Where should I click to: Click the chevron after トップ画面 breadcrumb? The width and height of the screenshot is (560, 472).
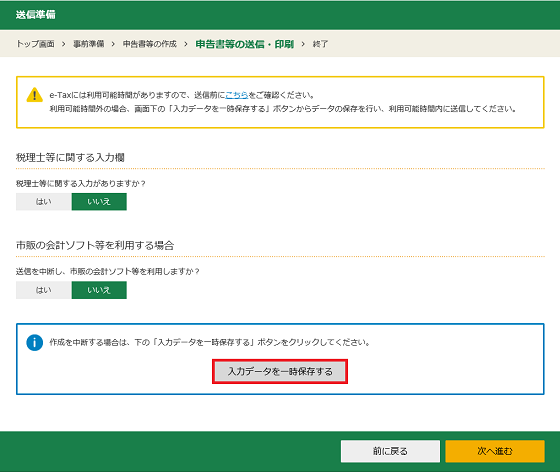click(64, 44)
